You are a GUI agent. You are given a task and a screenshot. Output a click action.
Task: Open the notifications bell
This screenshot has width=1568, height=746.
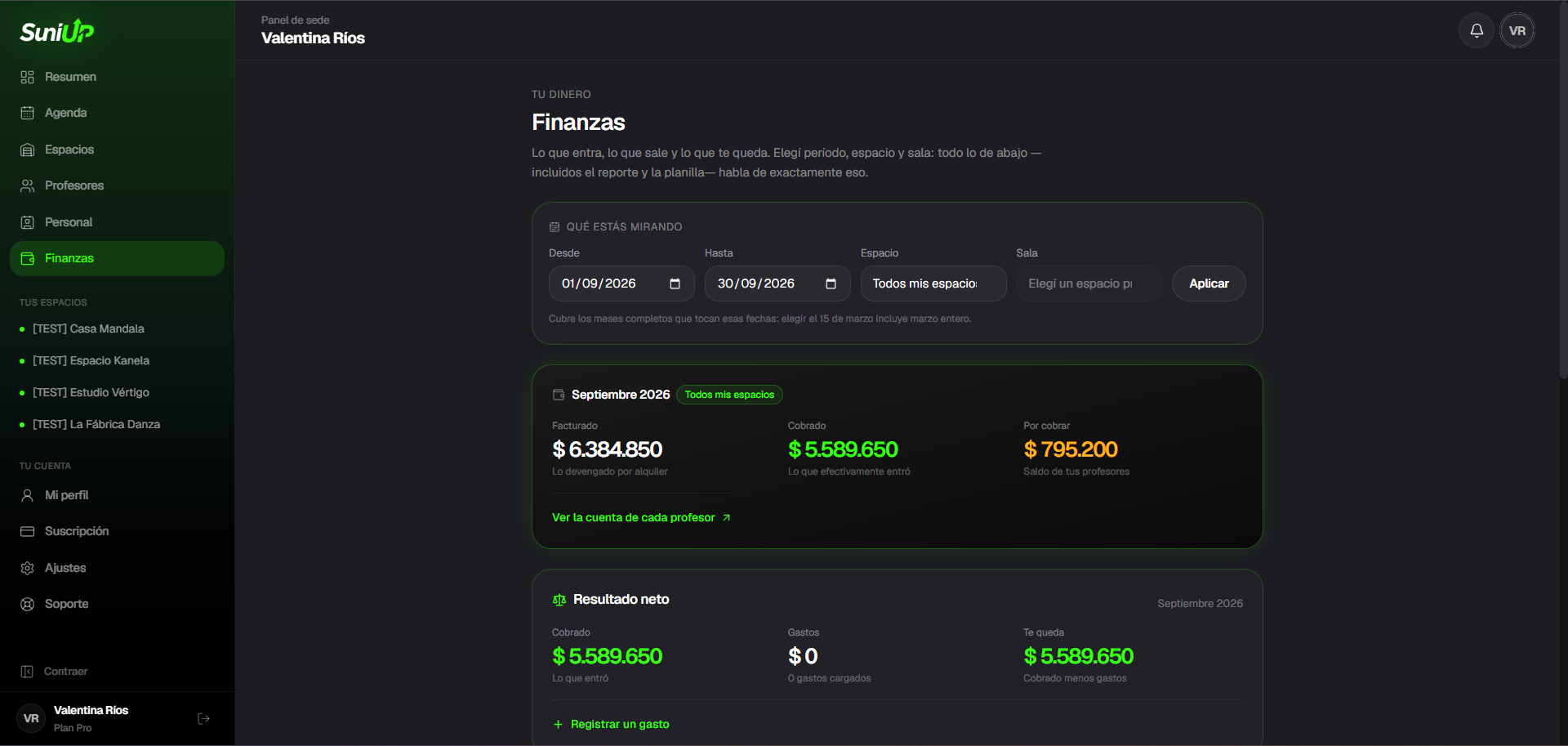pos(1477,31)
